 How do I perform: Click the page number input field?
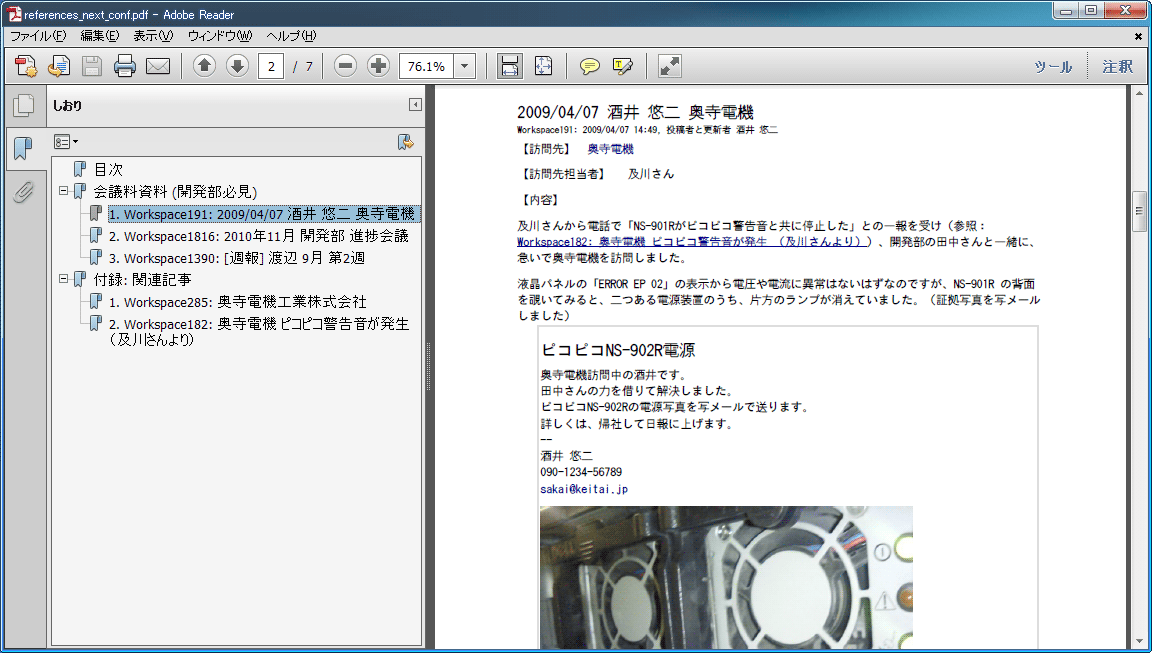point(271,66)
